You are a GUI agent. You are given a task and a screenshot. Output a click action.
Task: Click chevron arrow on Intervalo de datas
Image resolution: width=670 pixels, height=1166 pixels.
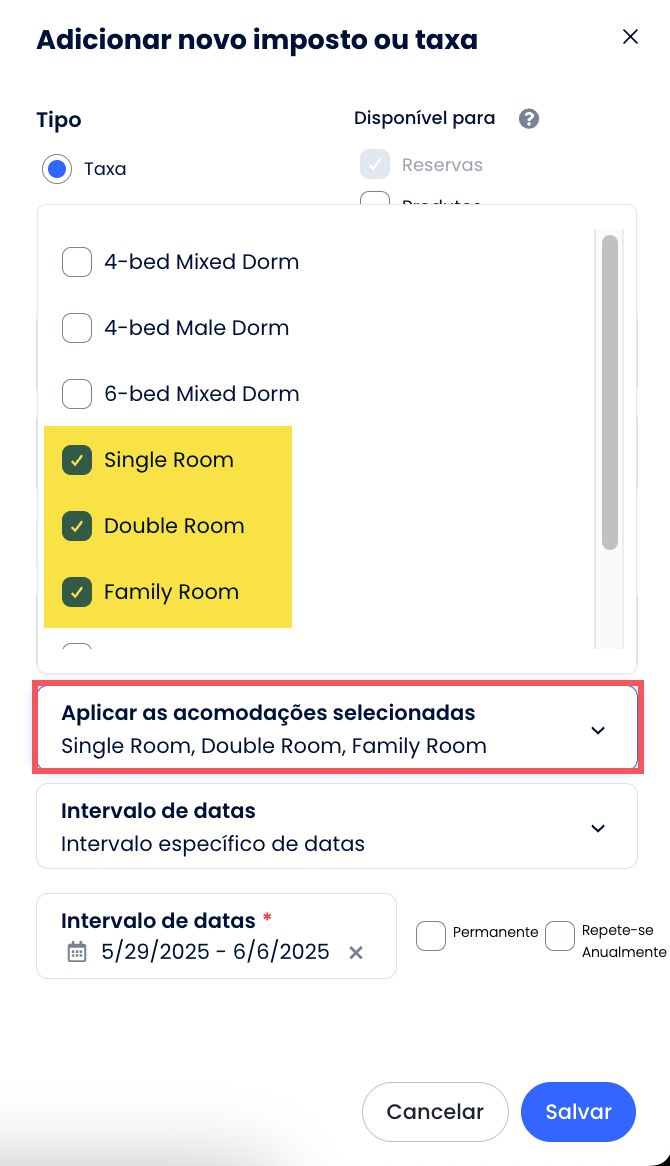click(x=598, y=828)
